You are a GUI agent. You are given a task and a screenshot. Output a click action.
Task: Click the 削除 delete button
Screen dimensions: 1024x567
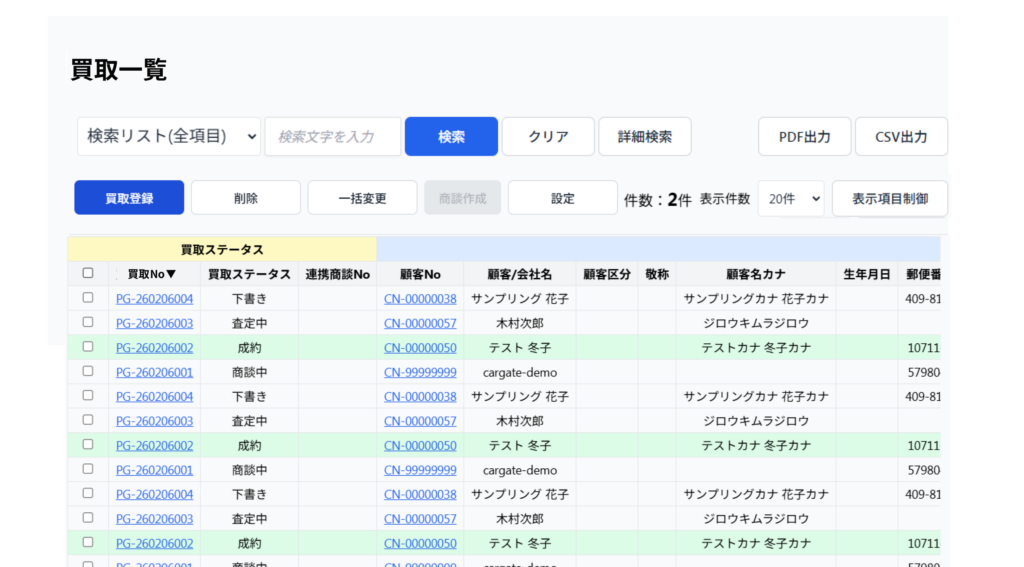click(245, 198)
